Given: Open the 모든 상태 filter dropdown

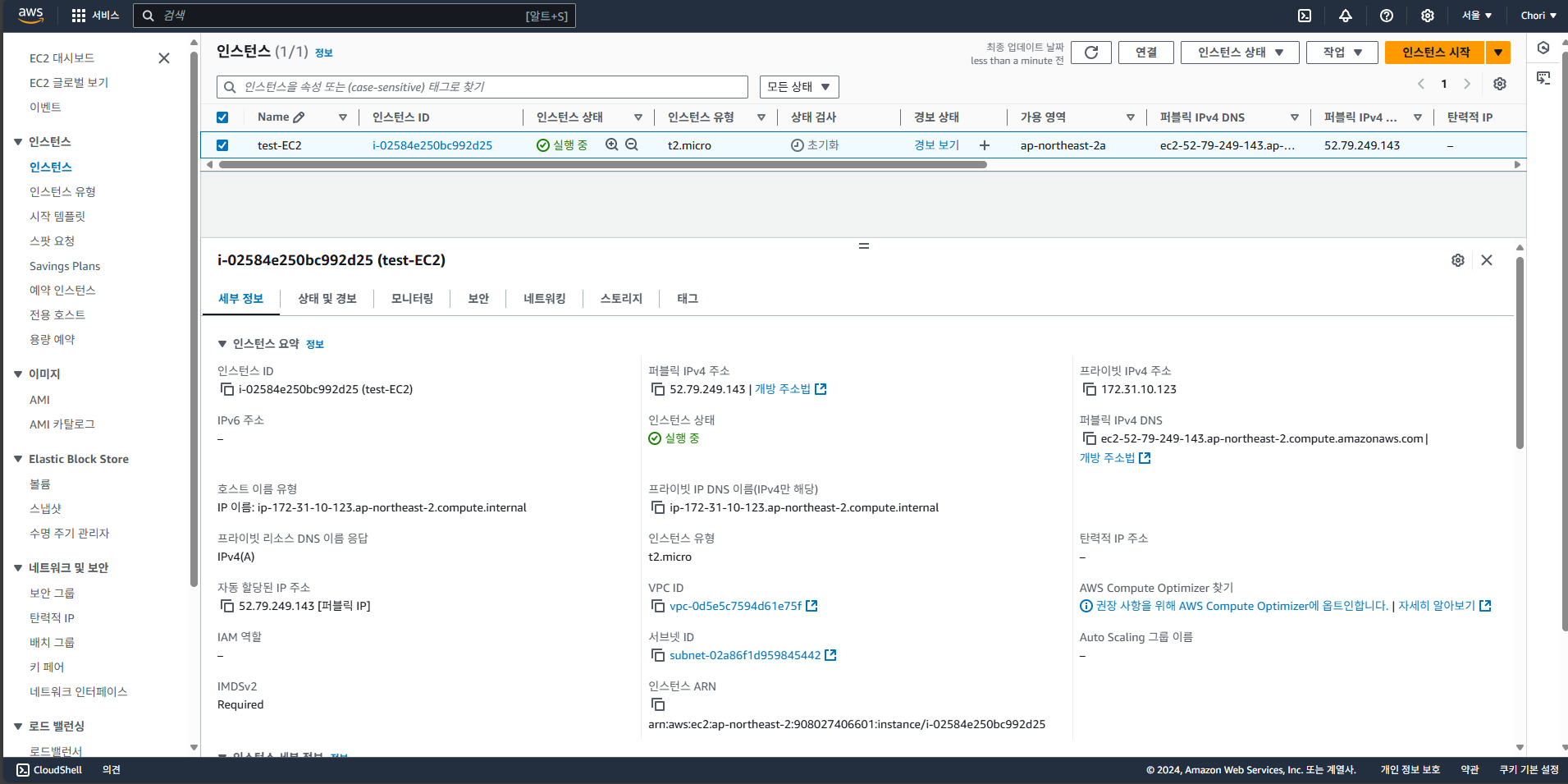Looking at the screenshot, I should pos(799,87).
